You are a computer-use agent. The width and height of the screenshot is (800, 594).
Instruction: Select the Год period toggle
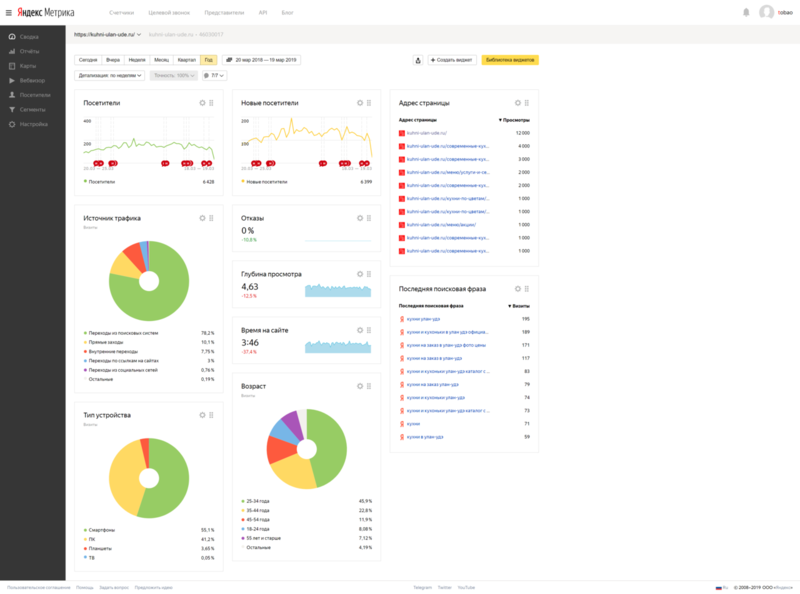pos(208,60)
